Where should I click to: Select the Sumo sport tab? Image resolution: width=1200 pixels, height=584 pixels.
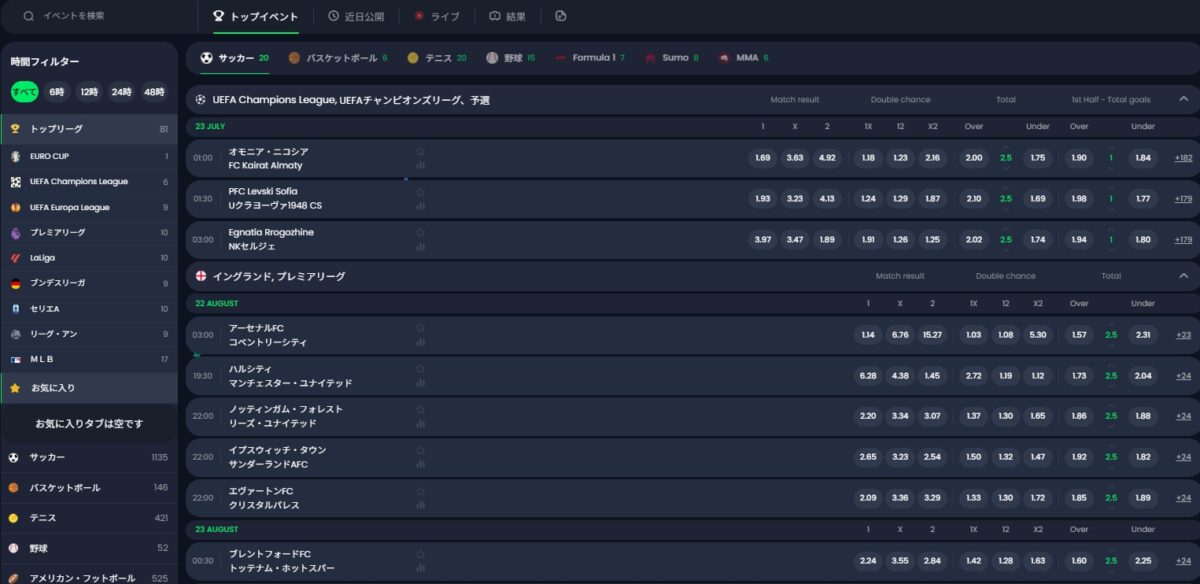click(671, 58)
